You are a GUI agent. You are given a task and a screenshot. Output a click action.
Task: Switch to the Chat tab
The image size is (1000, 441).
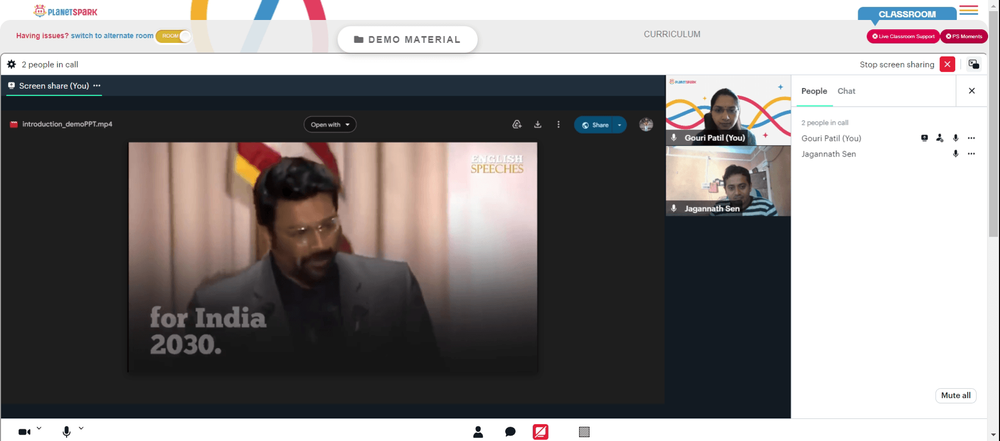pos(846,91)
